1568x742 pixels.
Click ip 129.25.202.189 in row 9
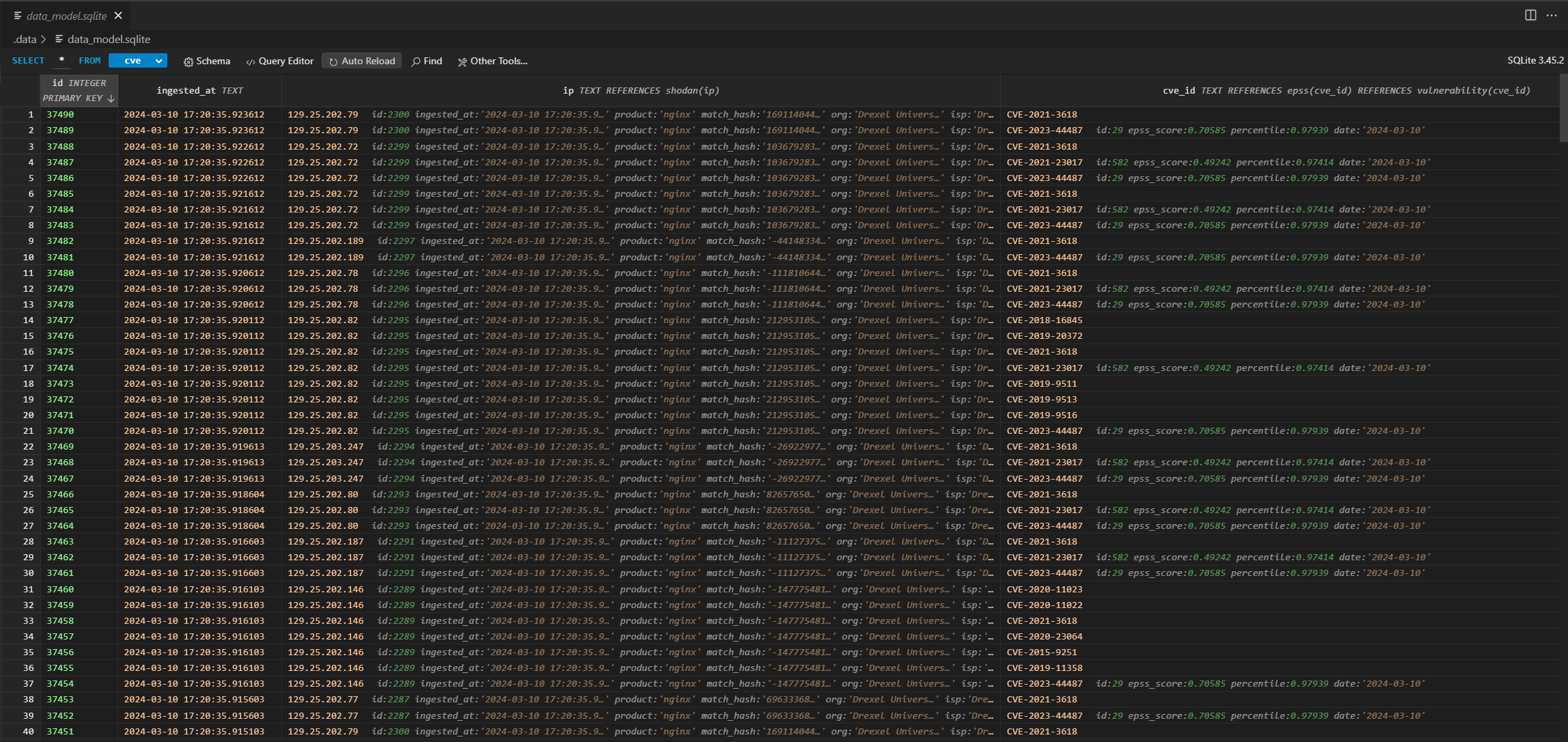click(x=325, y=241)
